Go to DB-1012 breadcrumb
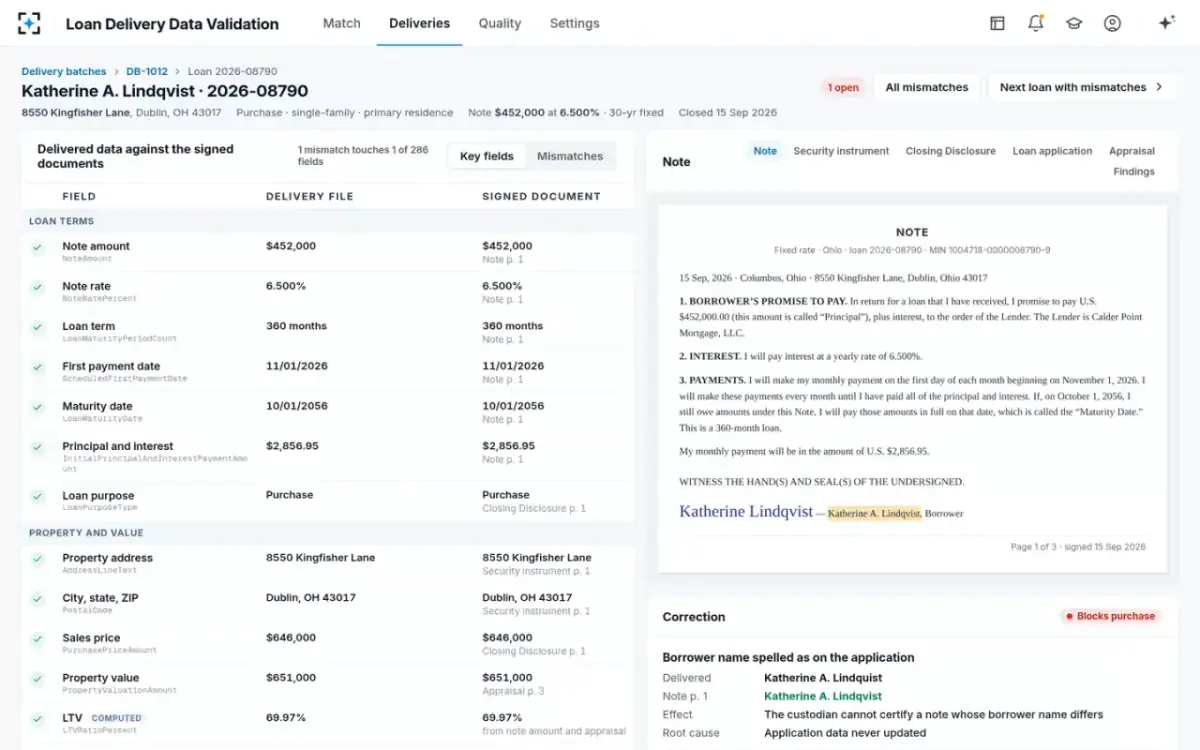This screenshot has width=1200, height=750. pyautogui.click(x=146, y=72)
